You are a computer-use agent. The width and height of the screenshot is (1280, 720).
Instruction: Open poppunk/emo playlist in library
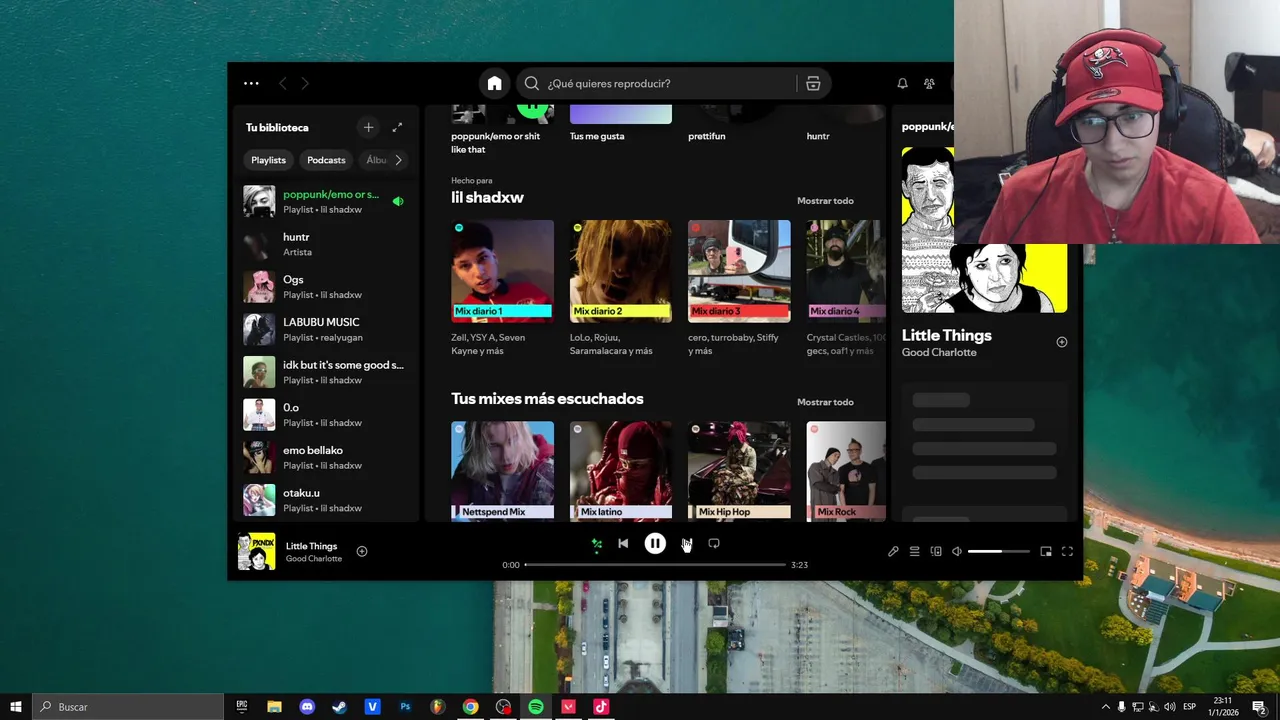[x=326, y=201]
